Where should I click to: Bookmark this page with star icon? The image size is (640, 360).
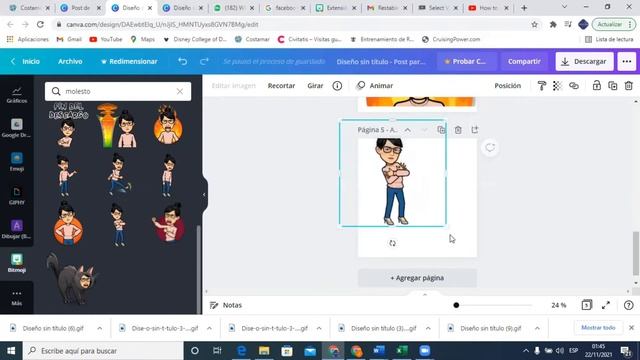pyautogui.click(x=534, y=24)
